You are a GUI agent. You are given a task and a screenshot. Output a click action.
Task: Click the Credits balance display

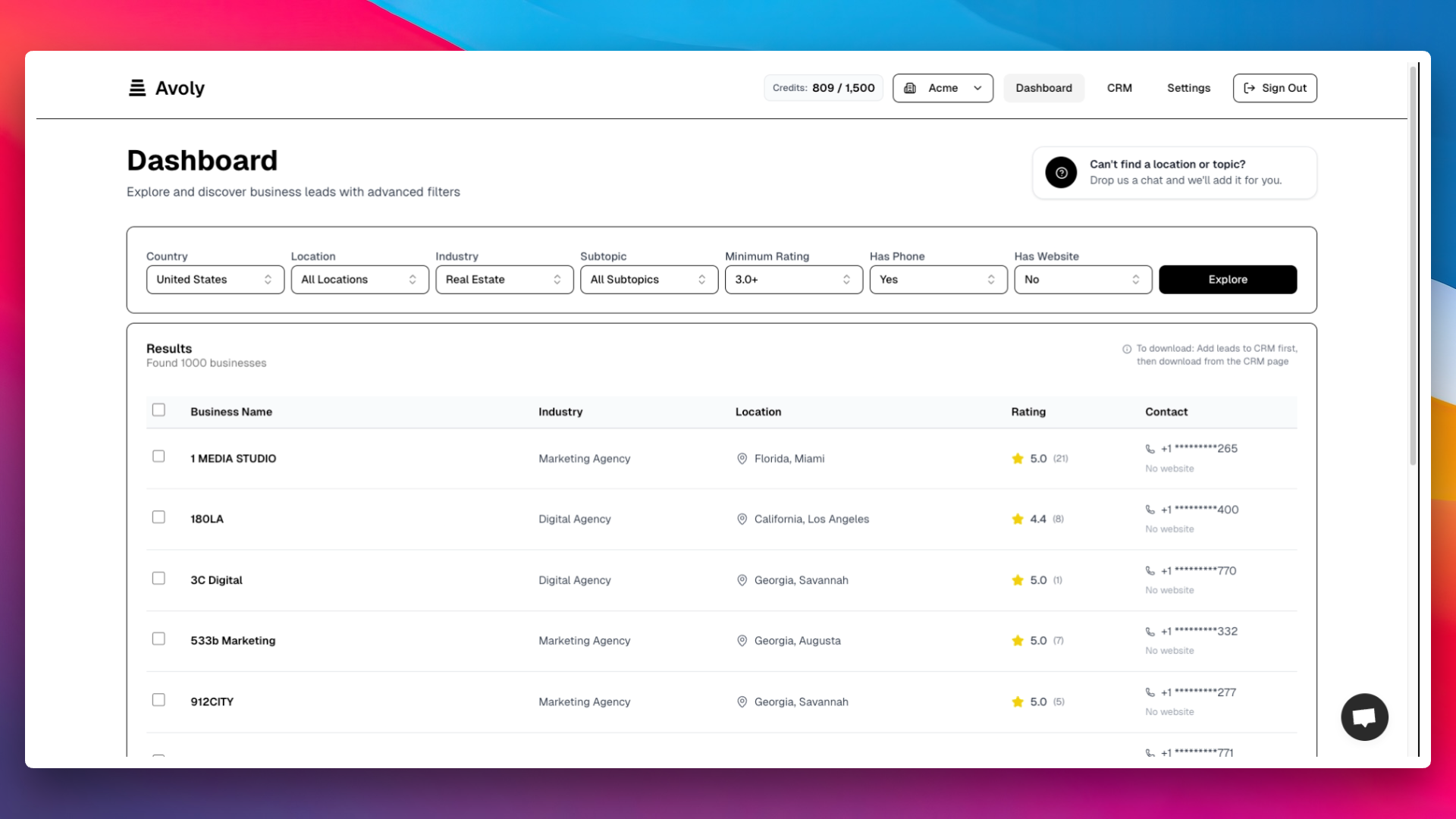pyautogui.click(x=823, y=88)
